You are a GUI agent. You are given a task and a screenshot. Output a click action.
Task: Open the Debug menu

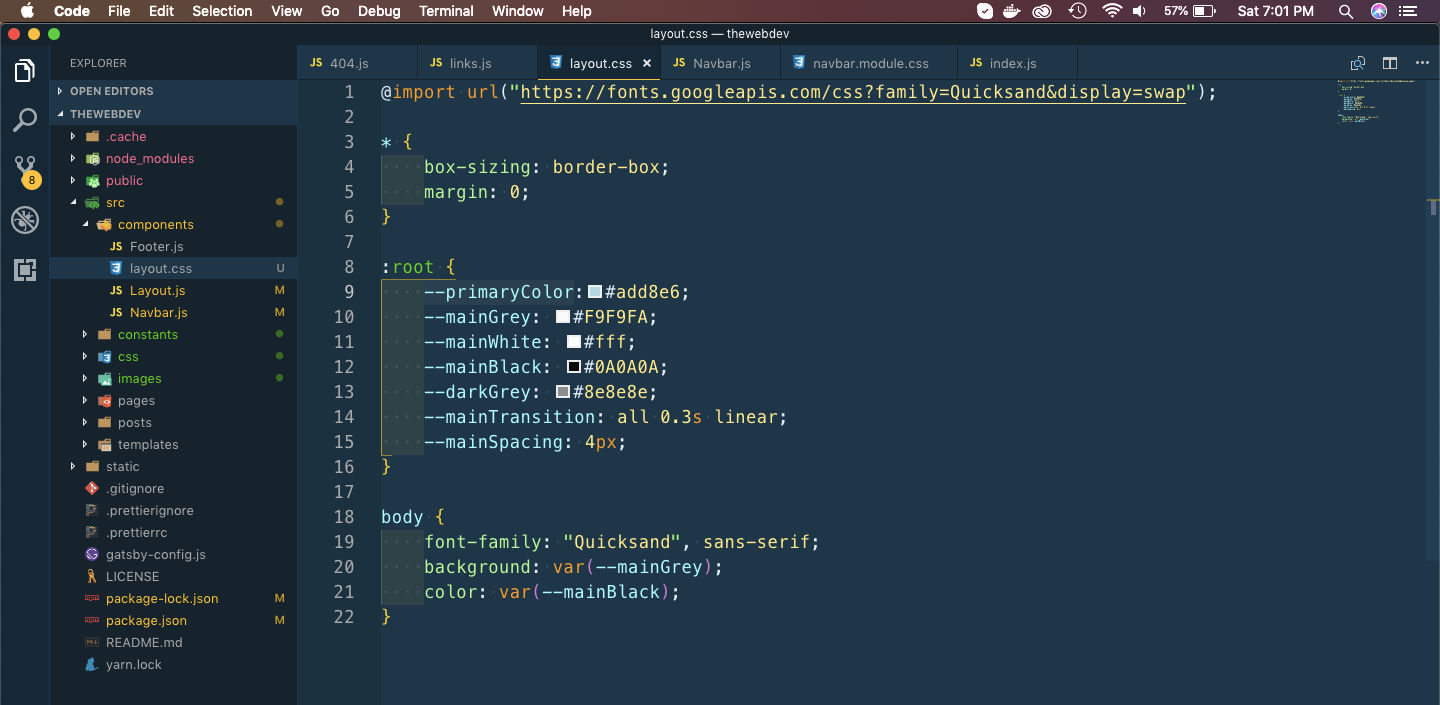[x=379, y=11]
